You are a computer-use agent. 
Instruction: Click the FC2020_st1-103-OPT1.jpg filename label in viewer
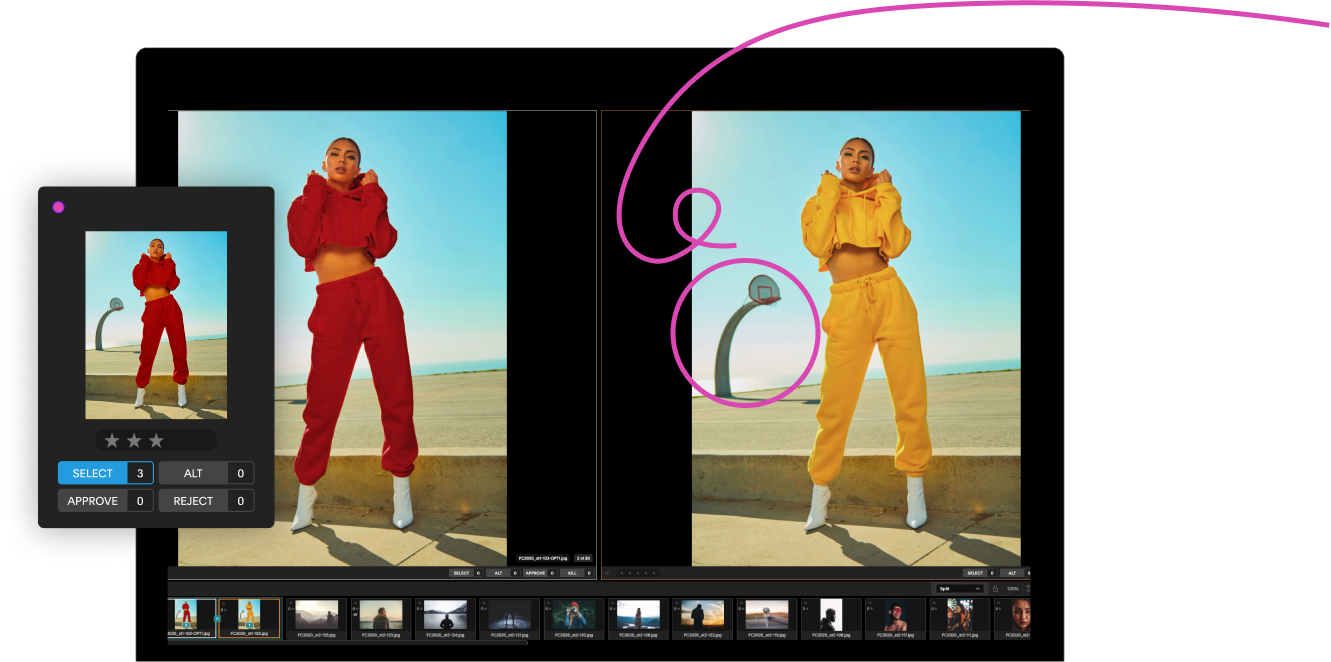click(x=543, y=558)
